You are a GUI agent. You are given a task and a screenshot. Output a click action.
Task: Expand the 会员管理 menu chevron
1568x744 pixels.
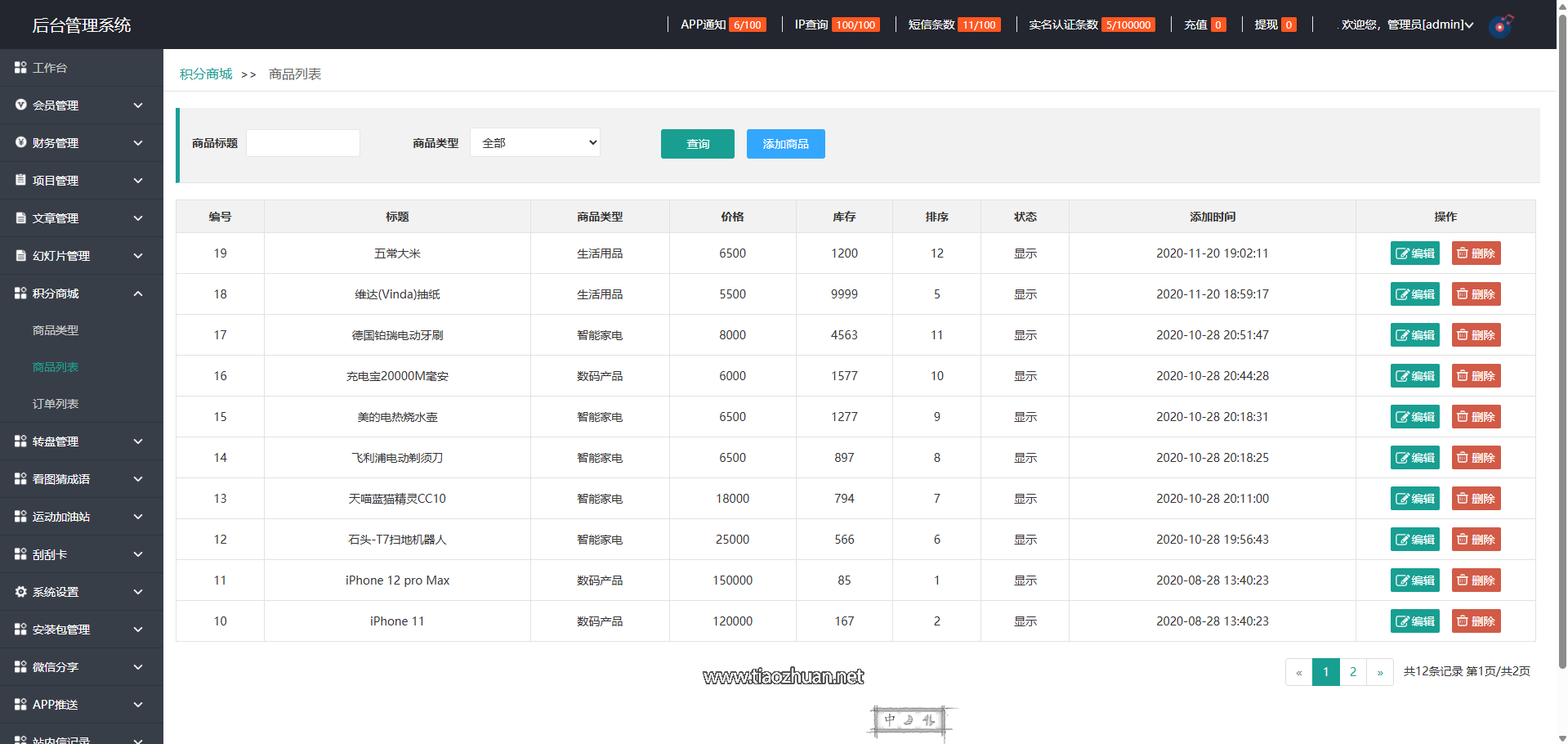coord(138,105)
